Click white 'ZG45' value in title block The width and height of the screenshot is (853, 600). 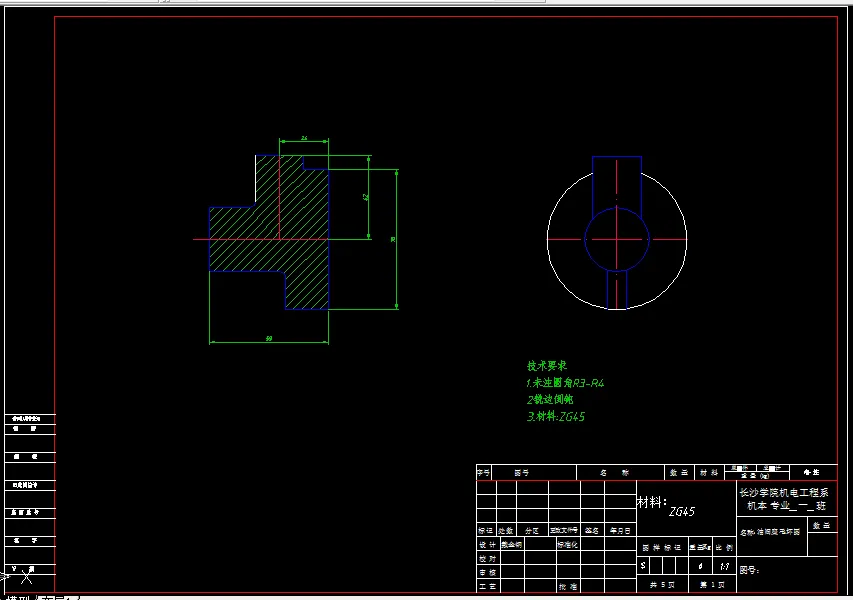pos(682,512)
